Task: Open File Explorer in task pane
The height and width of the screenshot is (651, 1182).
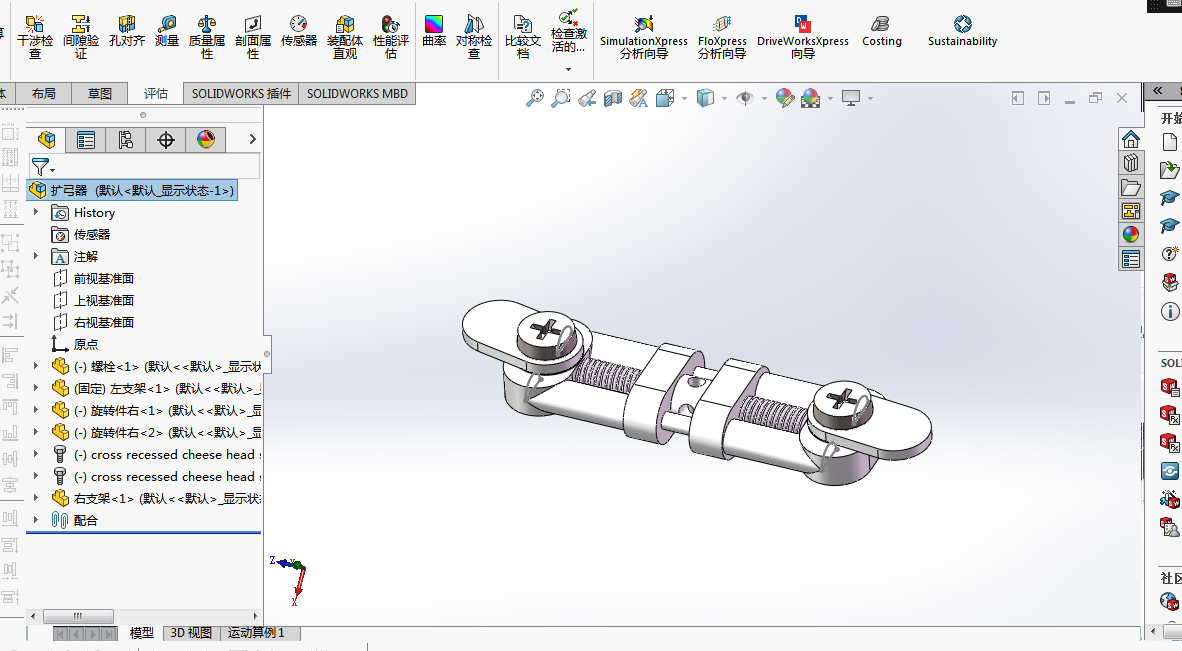Action: click(x=1130, y=187)
